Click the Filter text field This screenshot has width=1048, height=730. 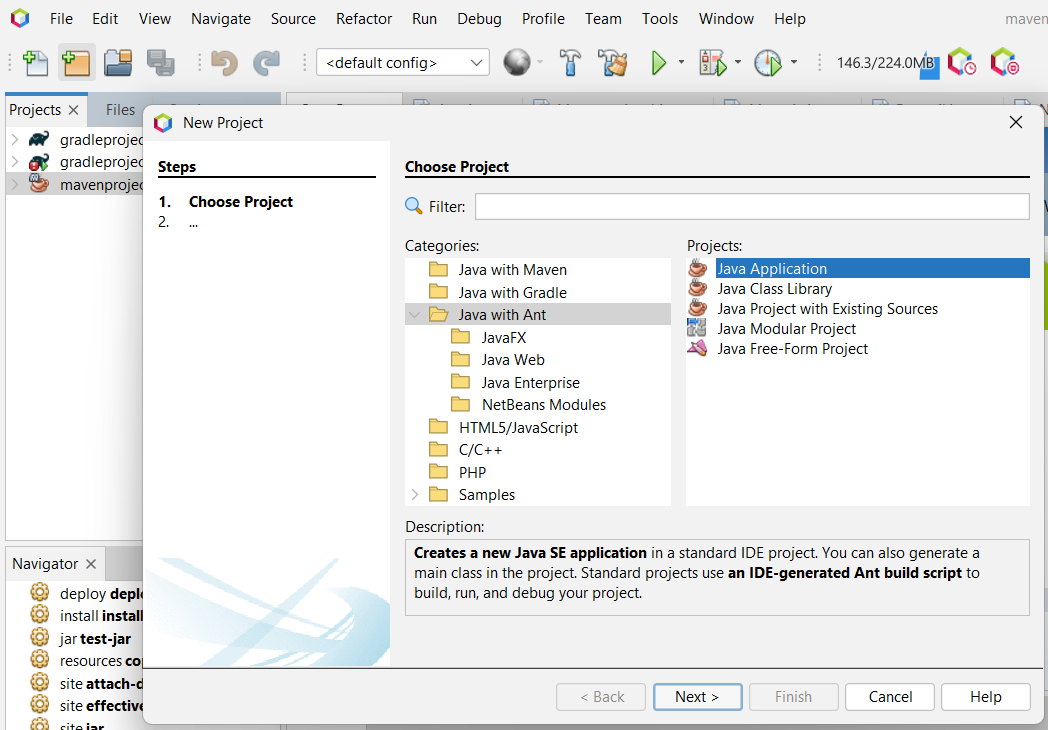click(x=752, y=207)
